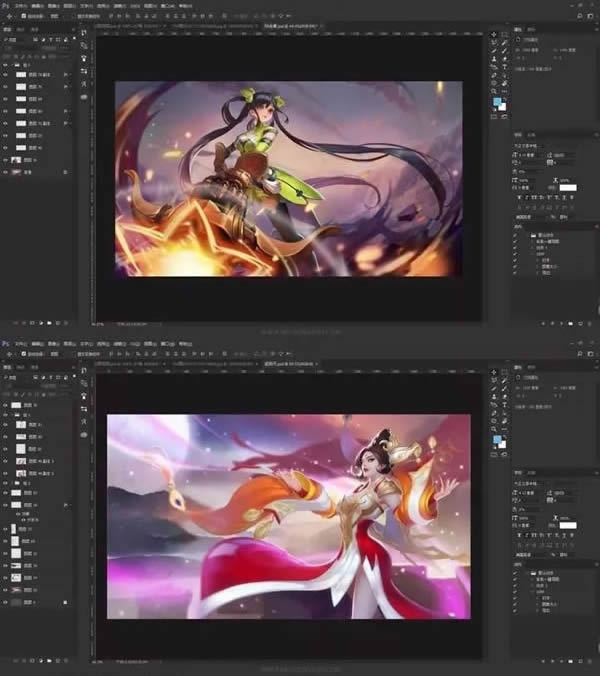The height and width of the screenshot is (676, 600).
Task: Toggle visibility of top group layer in upper panel
Action: click(7, 63)
